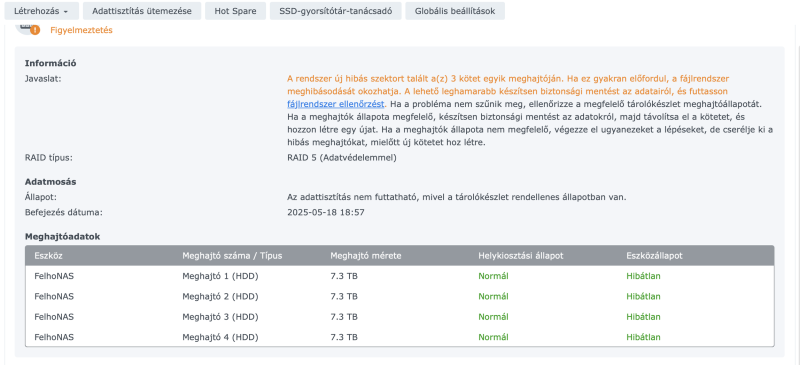Click the Normál status of Meghajtó 1
Screen dimensions: 800x365
(x=493, y=276)
